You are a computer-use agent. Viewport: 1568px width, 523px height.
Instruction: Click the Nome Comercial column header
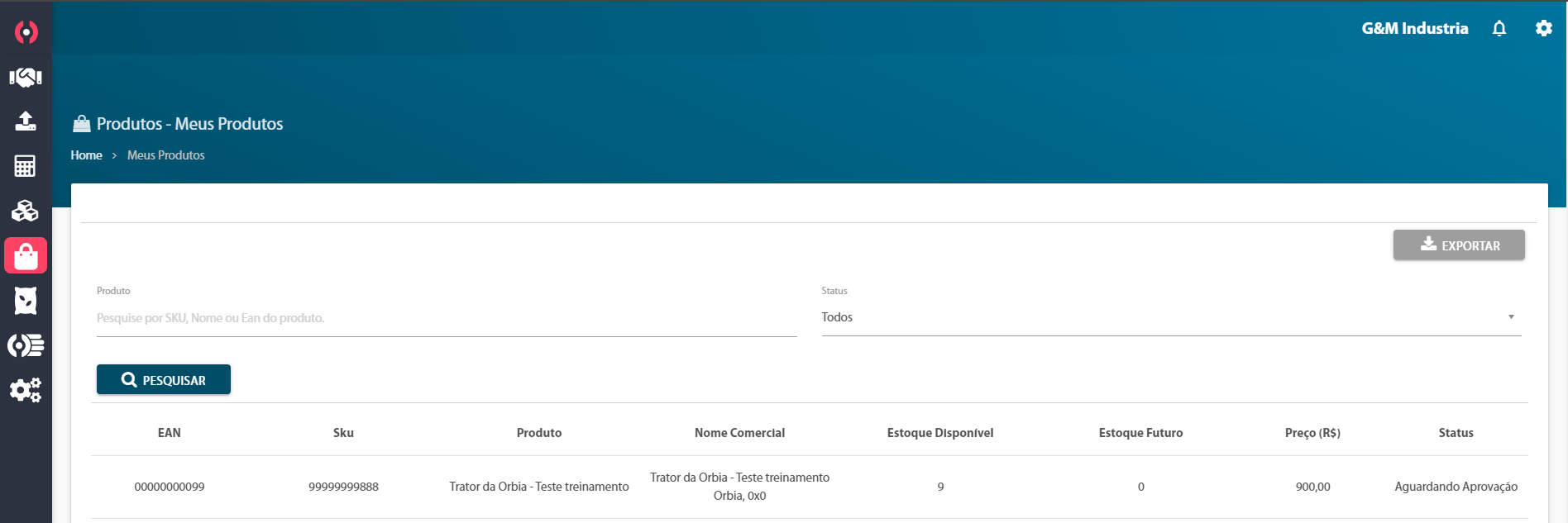click(x=739, y=433)
